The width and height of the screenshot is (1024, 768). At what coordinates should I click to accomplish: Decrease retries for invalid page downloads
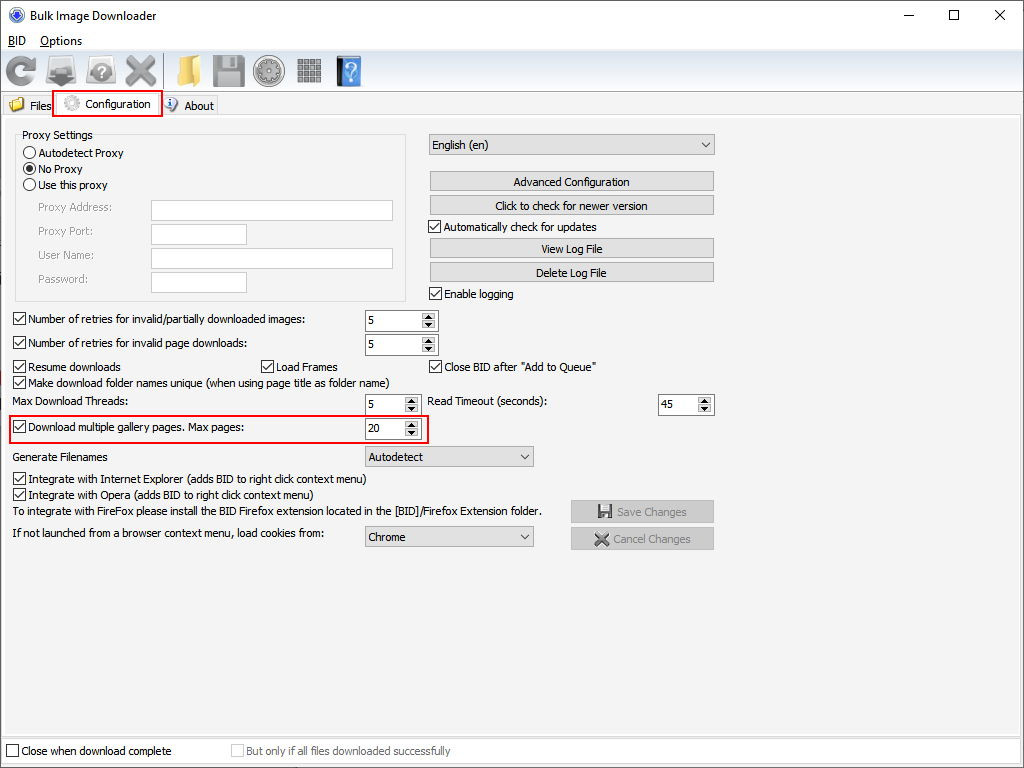(x=428, y=349)
